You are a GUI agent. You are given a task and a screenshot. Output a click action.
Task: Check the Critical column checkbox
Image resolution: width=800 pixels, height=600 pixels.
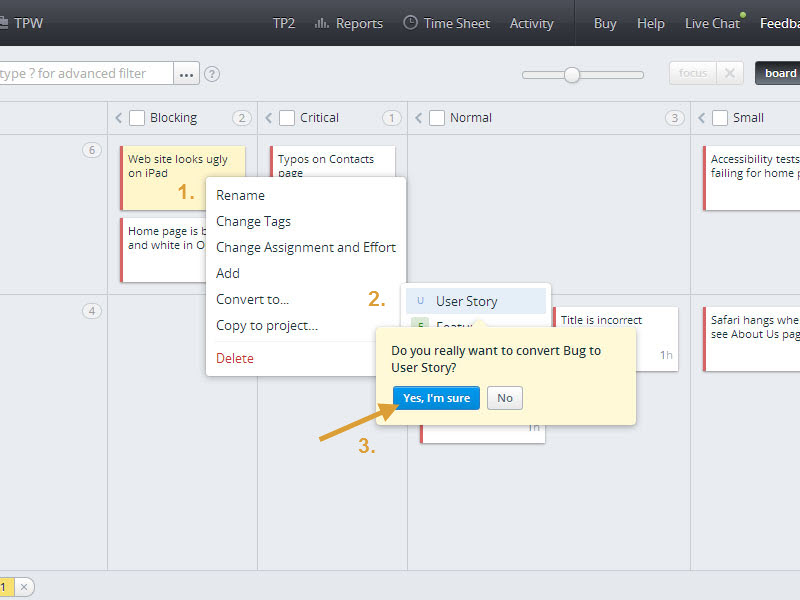(286, 117)
